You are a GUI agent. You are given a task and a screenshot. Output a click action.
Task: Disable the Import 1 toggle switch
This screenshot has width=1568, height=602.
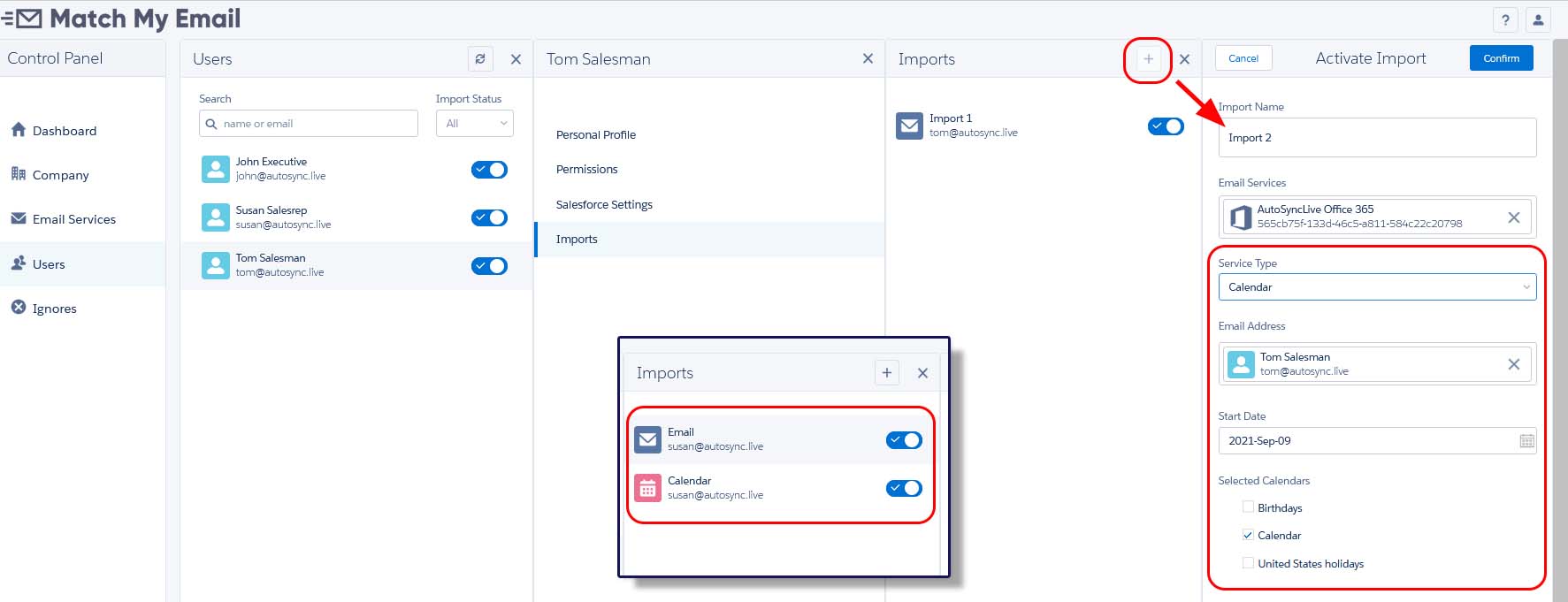(x=1165, y=126)
